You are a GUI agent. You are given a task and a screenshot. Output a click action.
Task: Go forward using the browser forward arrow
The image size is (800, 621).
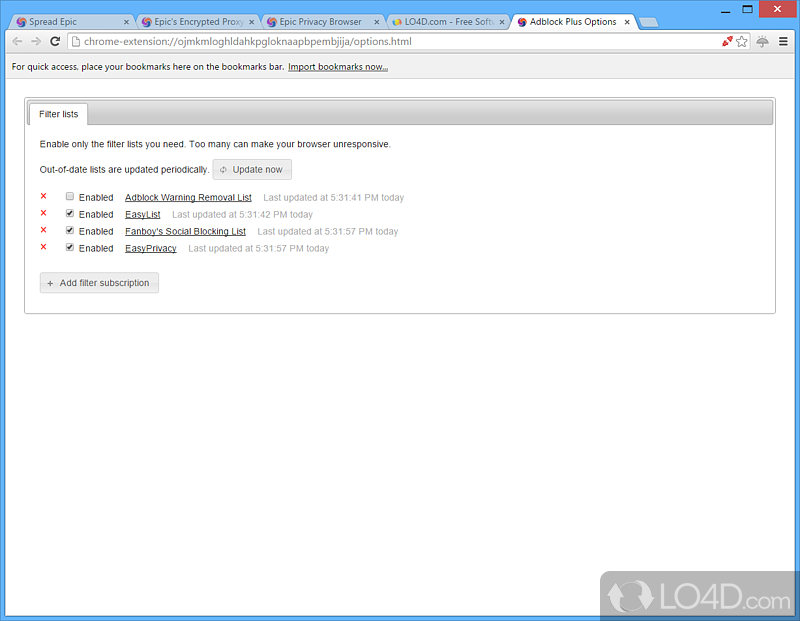(36, 42)
